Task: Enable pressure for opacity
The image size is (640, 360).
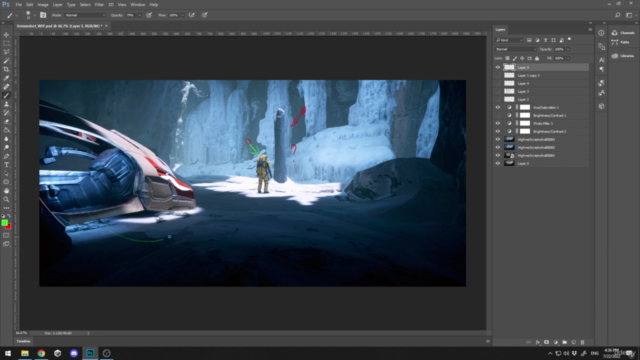Action: click(x=149, y=15)
